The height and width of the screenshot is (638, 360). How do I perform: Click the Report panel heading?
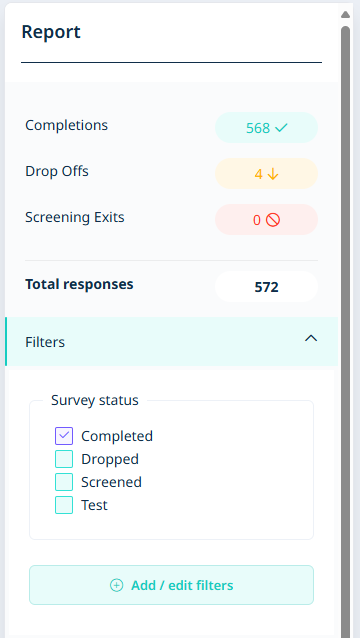tap(51, 32)
